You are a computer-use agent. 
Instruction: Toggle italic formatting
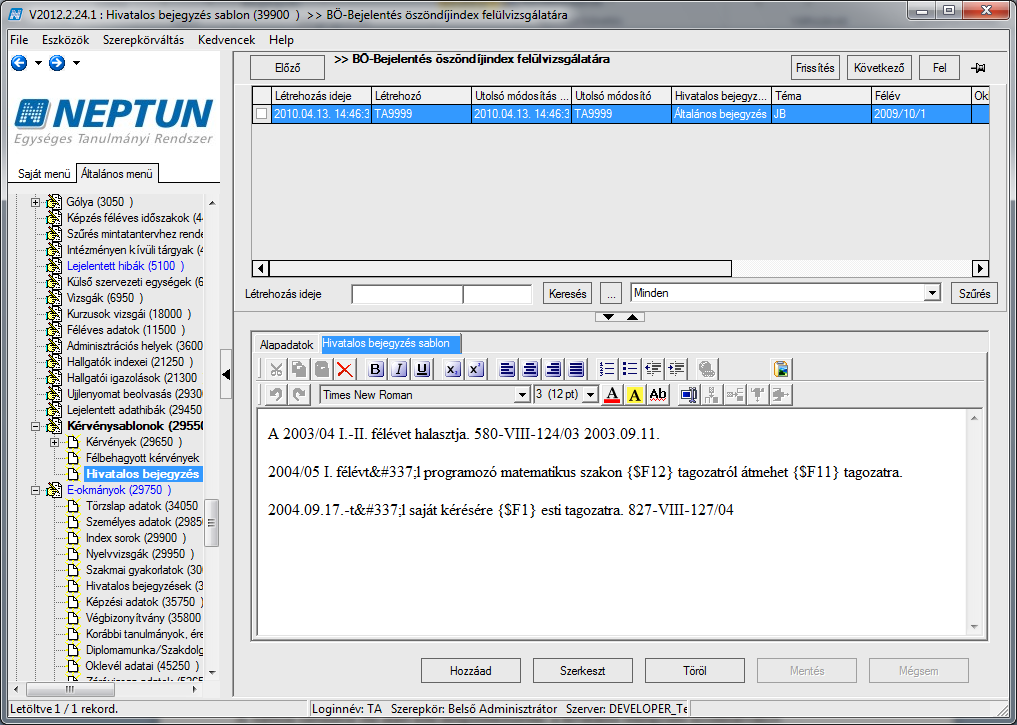pyautogui.click(x=400, y=370)
